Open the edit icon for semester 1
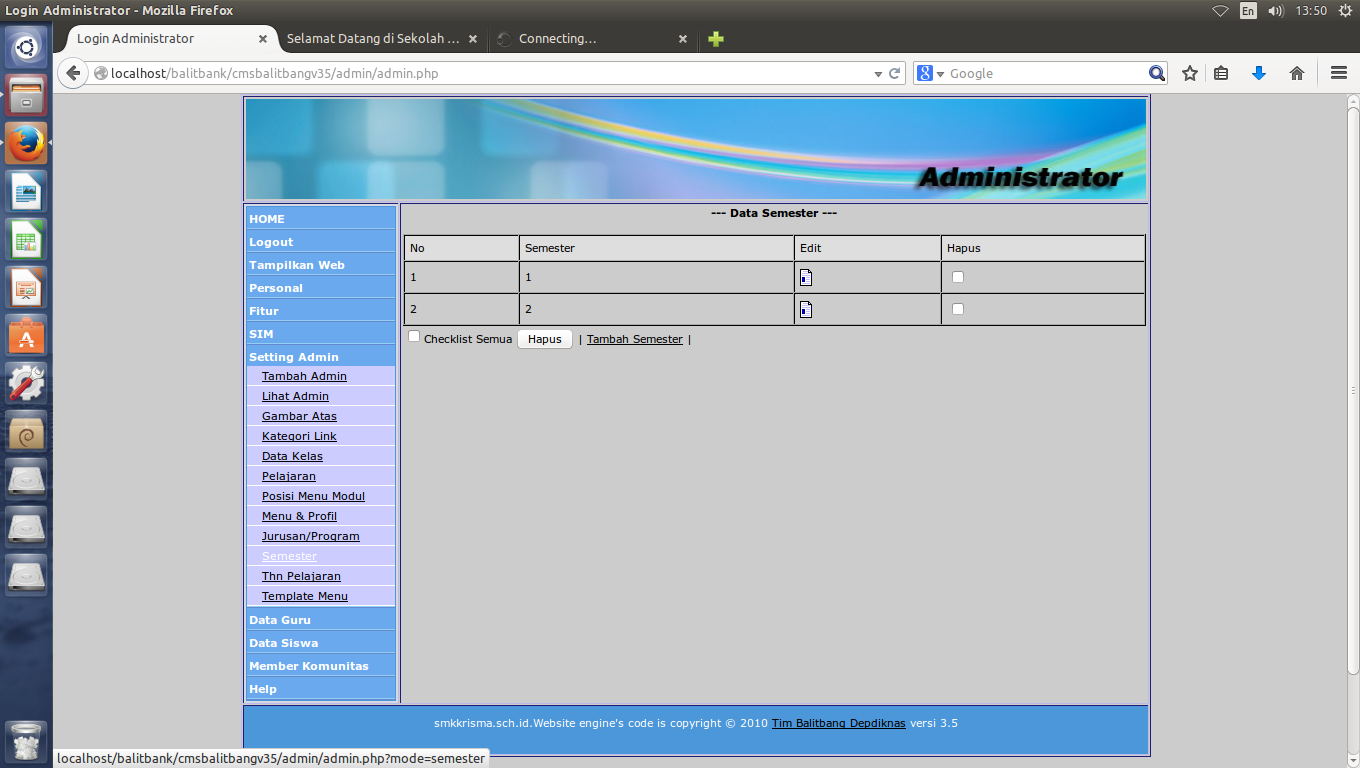The height and width of the screenshot is (768, 1360). [x=805, y=277]
